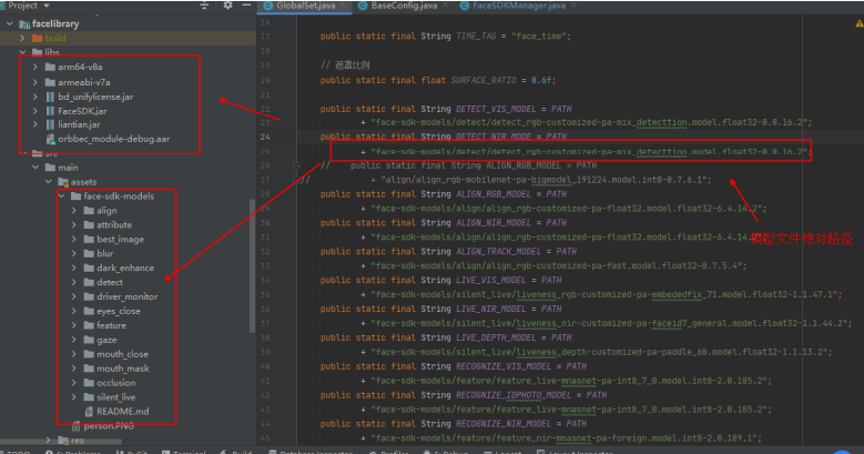Click the facelibrary module icon
The width and height of the screenshot is (864, 454).
tap(24, 24)
